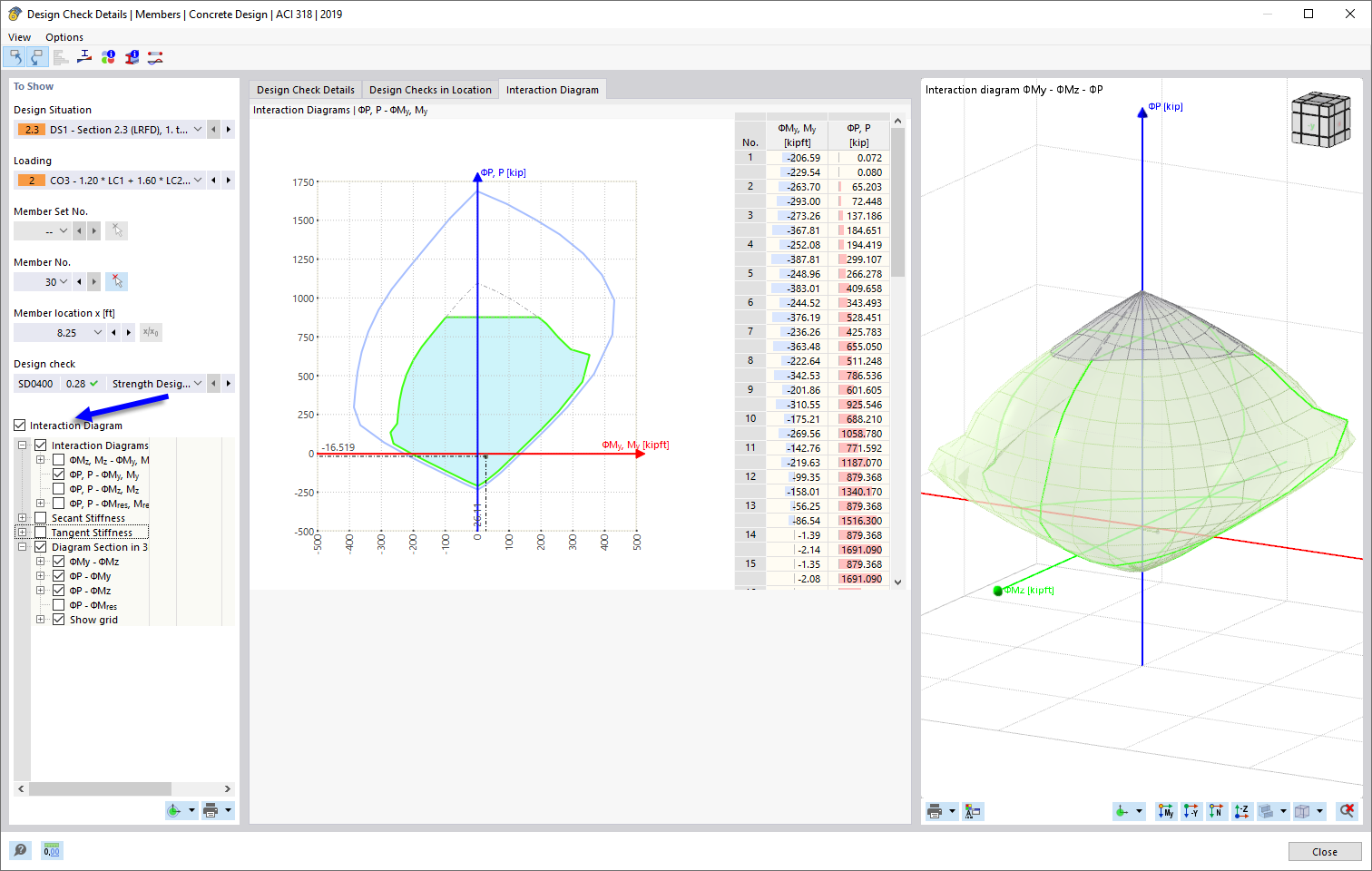The image size is (1372, 871).
Task: Collapse the Interaction Diagrams tree node
Action: (x=23, y=445)
